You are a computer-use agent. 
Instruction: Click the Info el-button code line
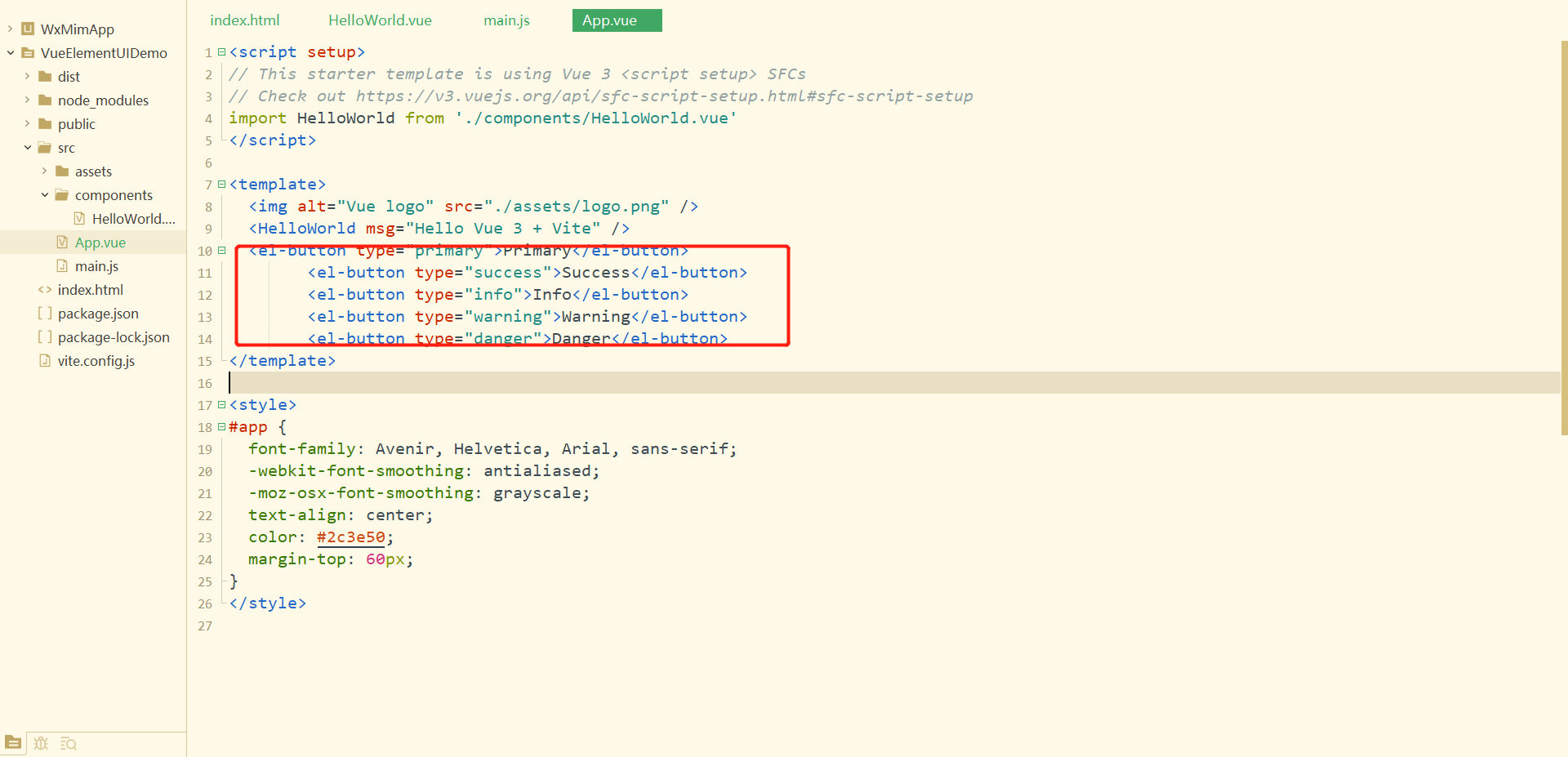pyautogui.click(x=497, y=294)
